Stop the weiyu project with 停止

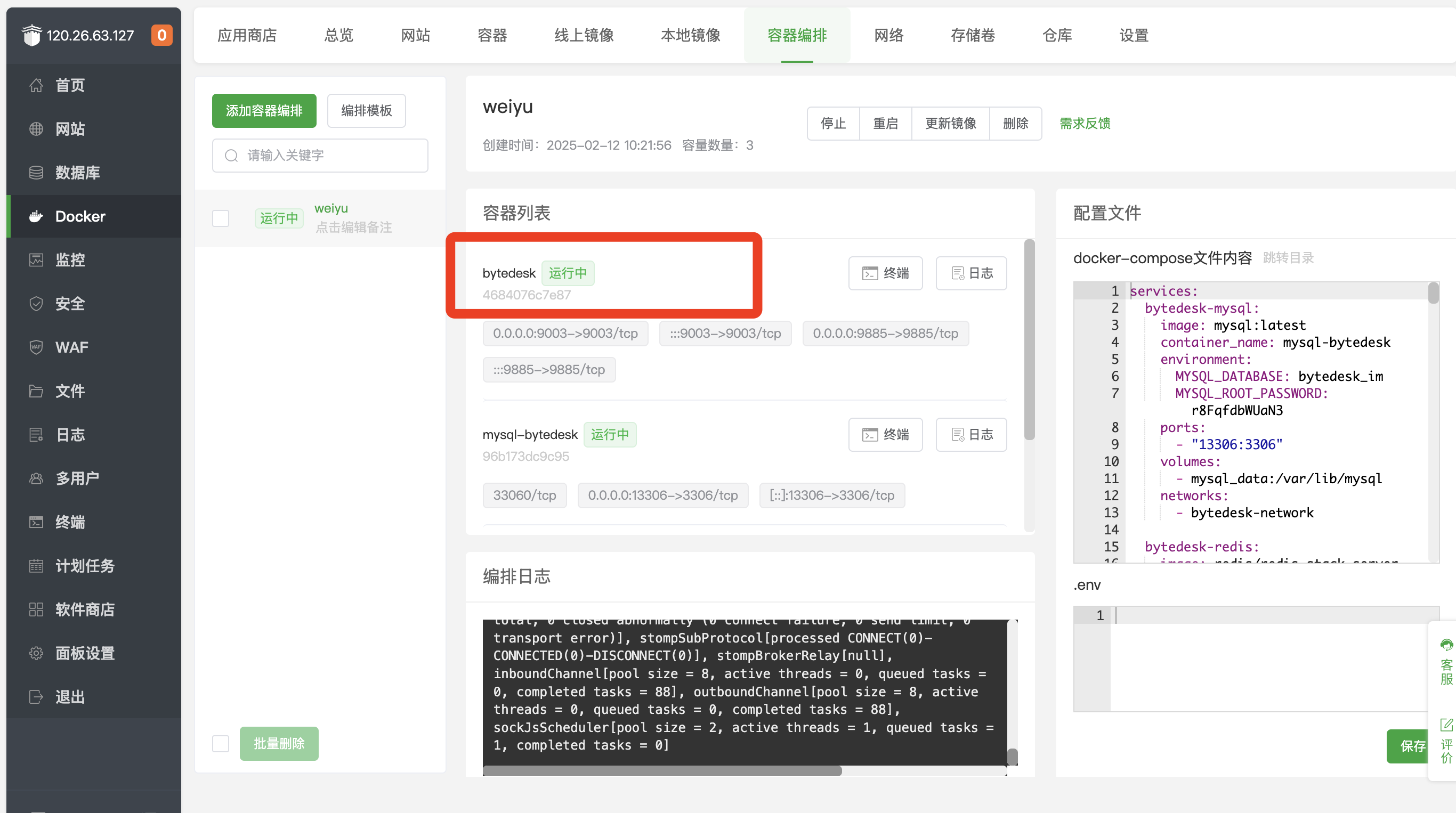(x=833, y=123)
